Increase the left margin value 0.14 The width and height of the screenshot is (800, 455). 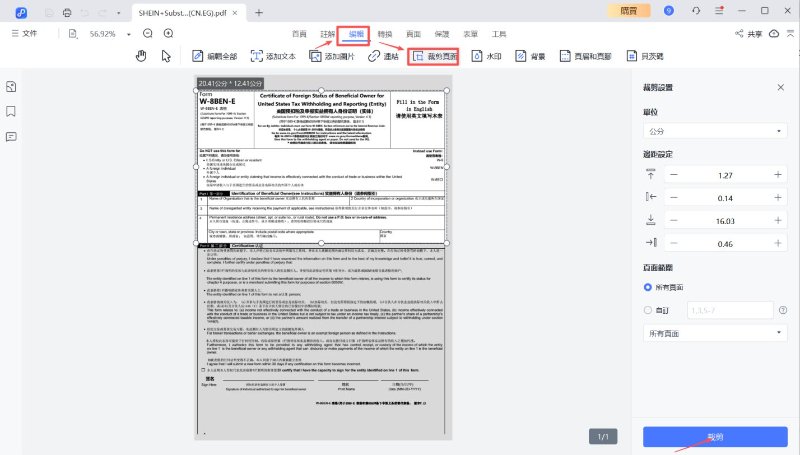tap(778, 198)
